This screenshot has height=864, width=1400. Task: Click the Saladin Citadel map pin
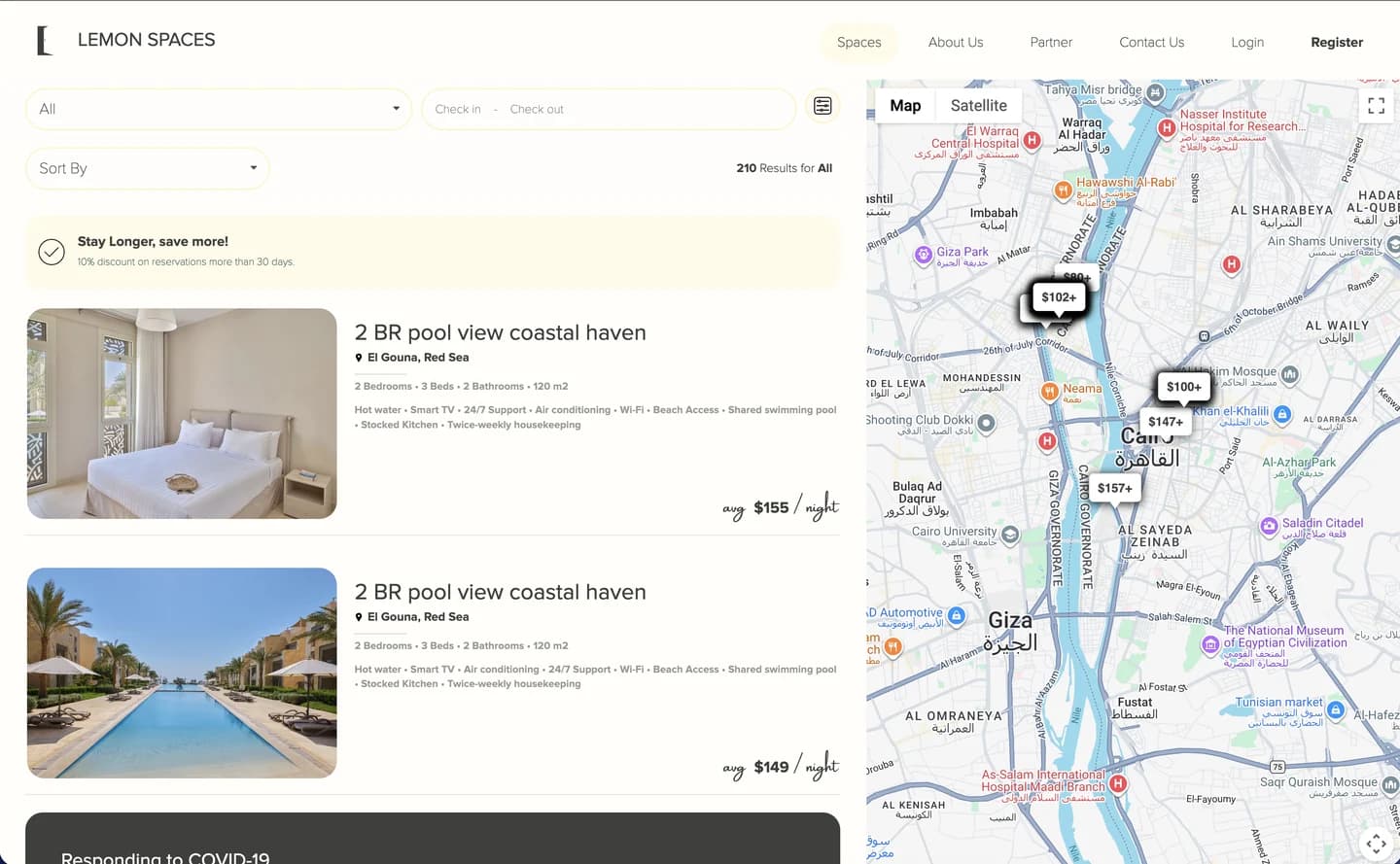[1269, 526]
